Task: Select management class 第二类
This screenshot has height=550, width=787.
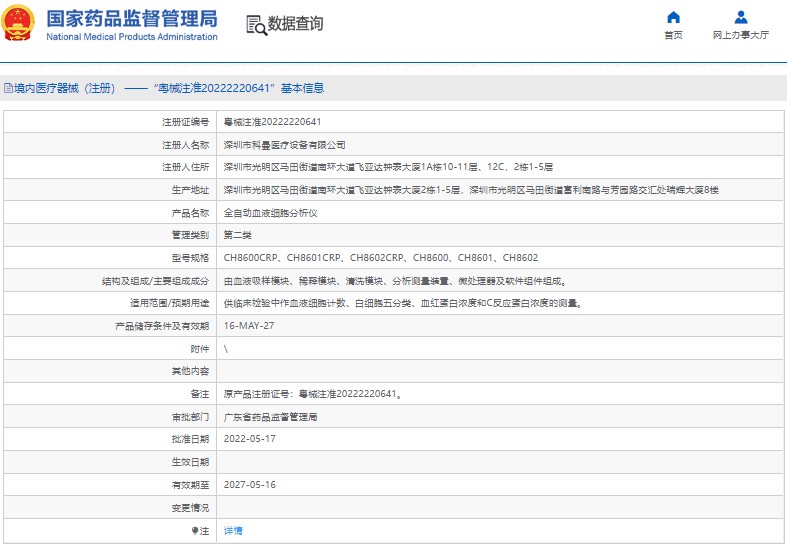Action: click(237, 235)
